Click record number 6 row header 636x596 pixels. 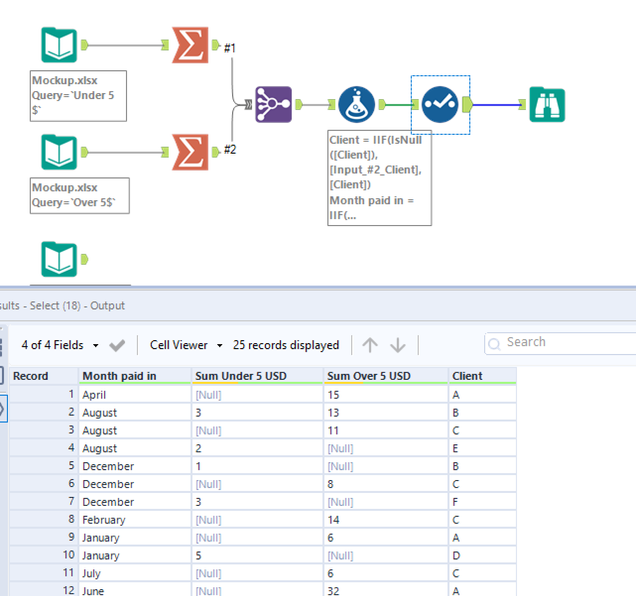pos(44,484)
